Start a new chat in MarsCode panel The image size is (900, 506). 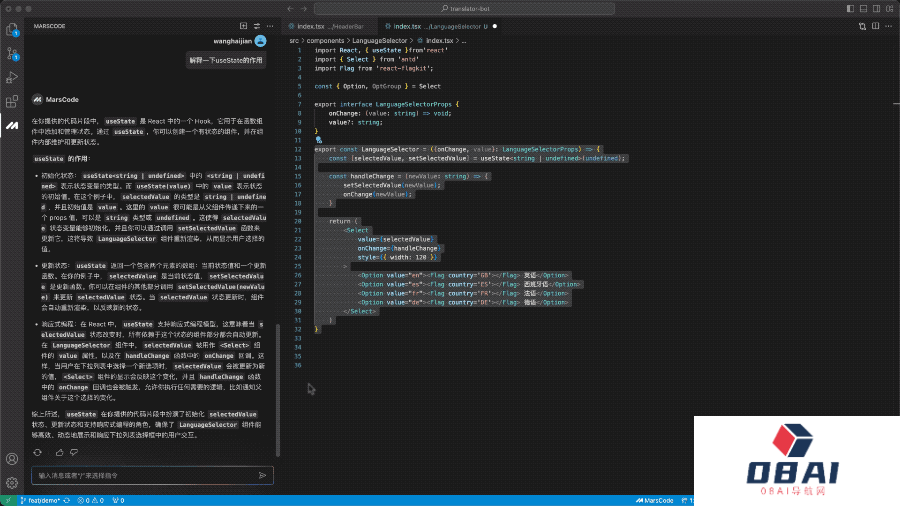tap(243, 25)
